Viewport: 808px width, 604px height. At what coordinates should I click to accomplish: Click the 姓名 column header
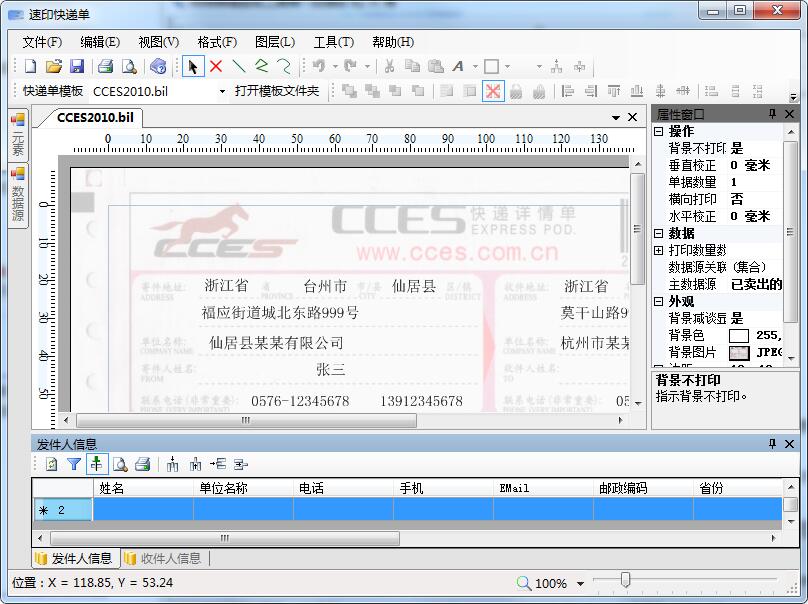tap(112, 488)
